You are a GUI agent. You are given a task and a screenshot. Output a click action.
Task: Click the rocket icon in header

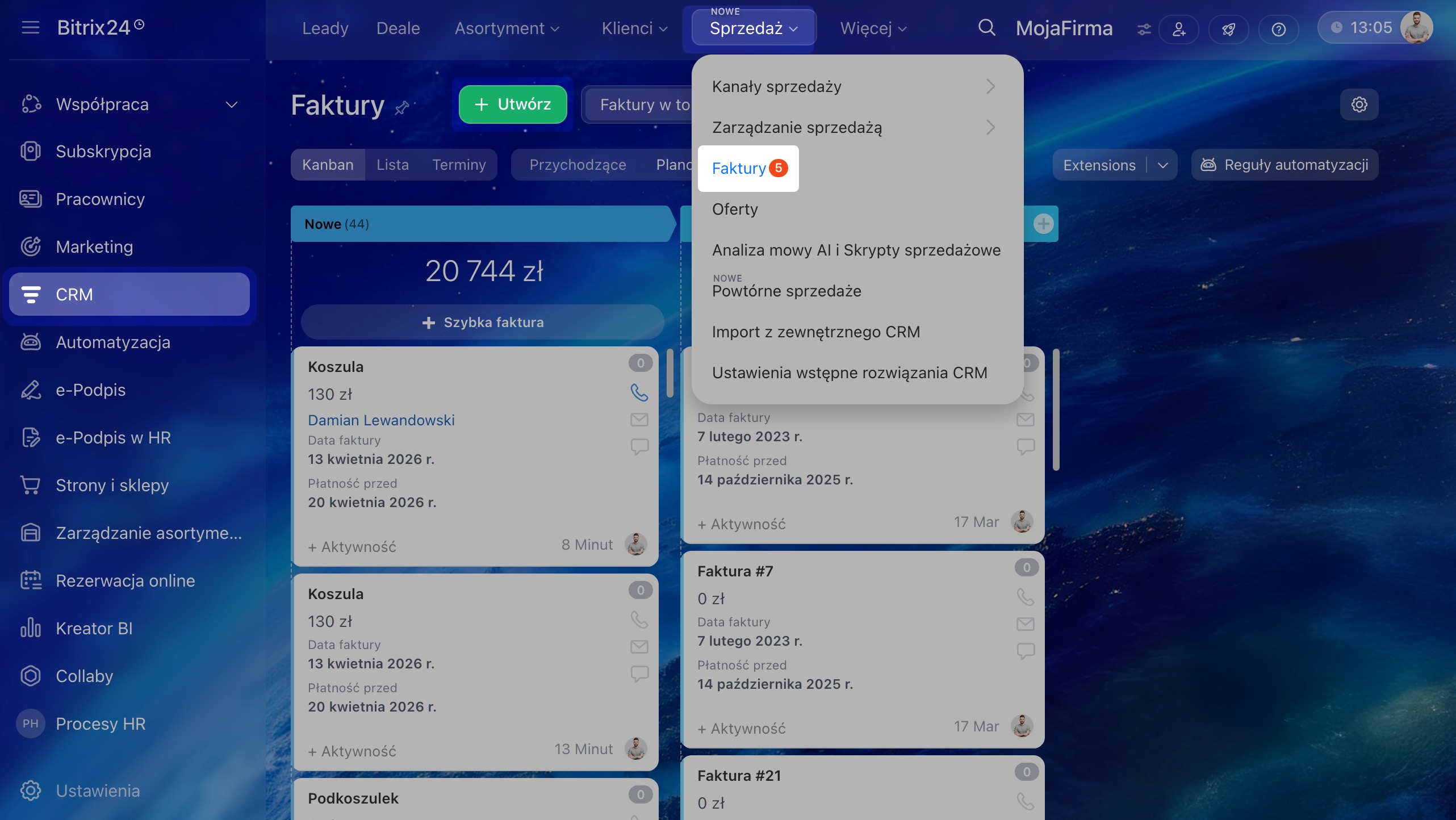tap(1228, 29)
